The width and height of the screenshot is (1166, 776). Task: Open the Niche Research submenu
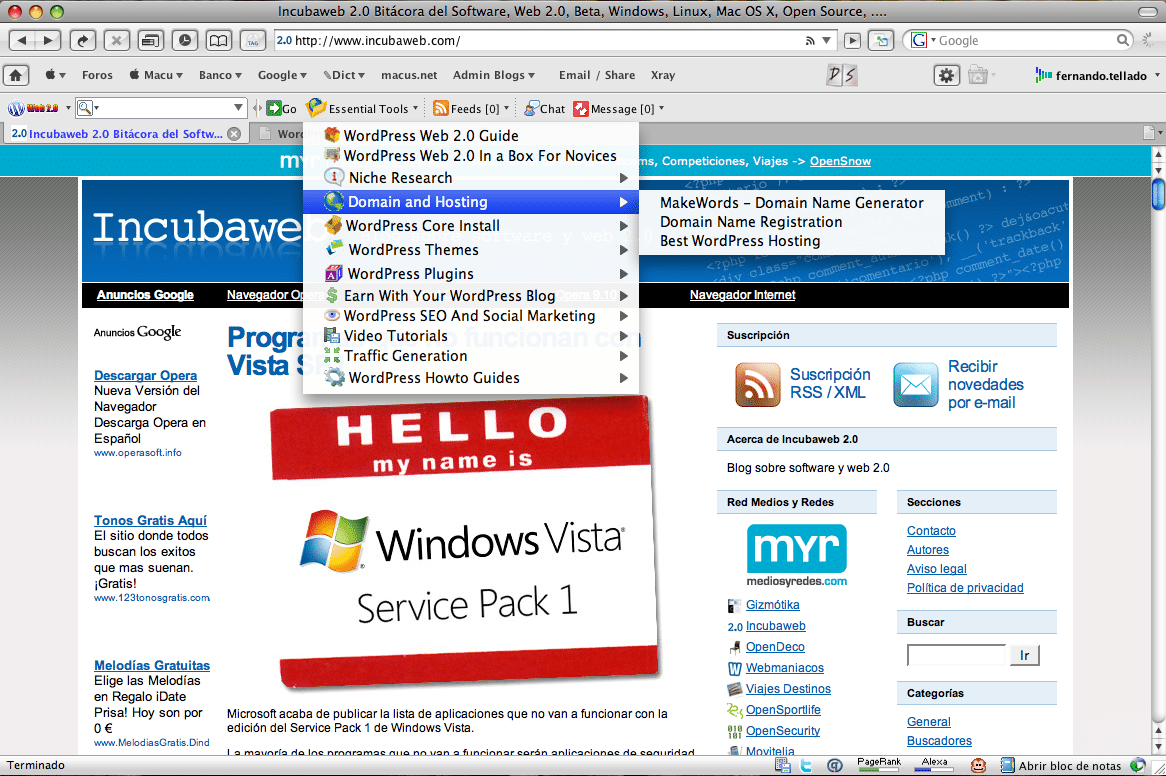click(471, 178)
